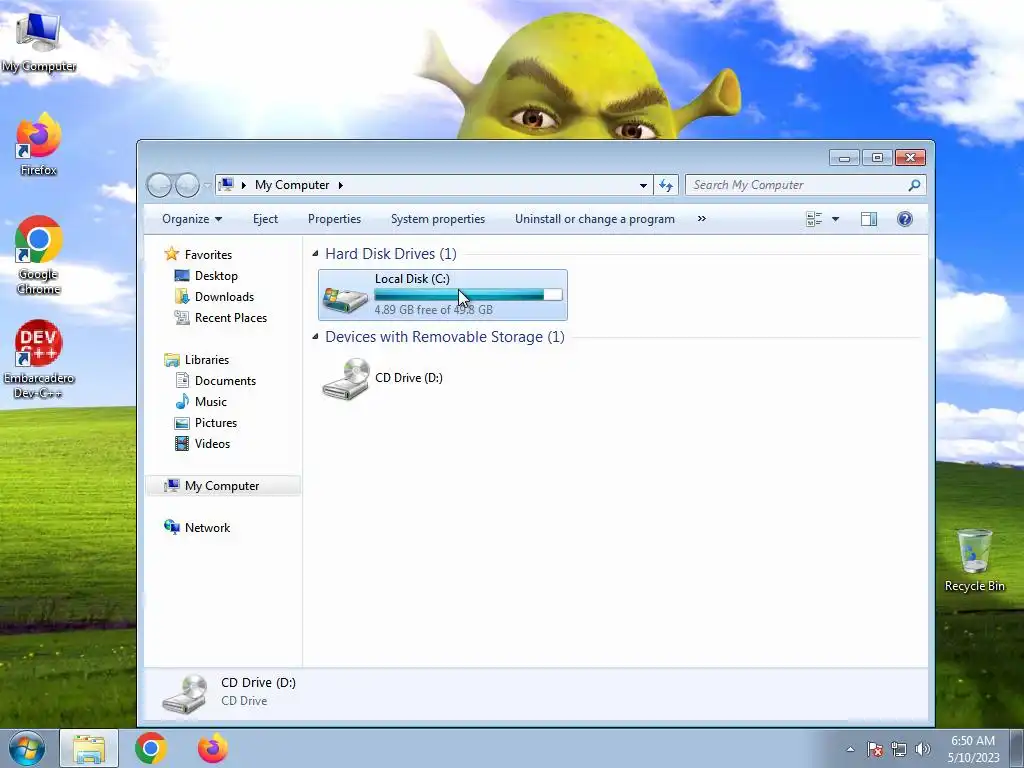Click the Back navigation arrow
The width and height of the screenshot is (1024, 768).
pyautogui.click(x=159, y=185)
